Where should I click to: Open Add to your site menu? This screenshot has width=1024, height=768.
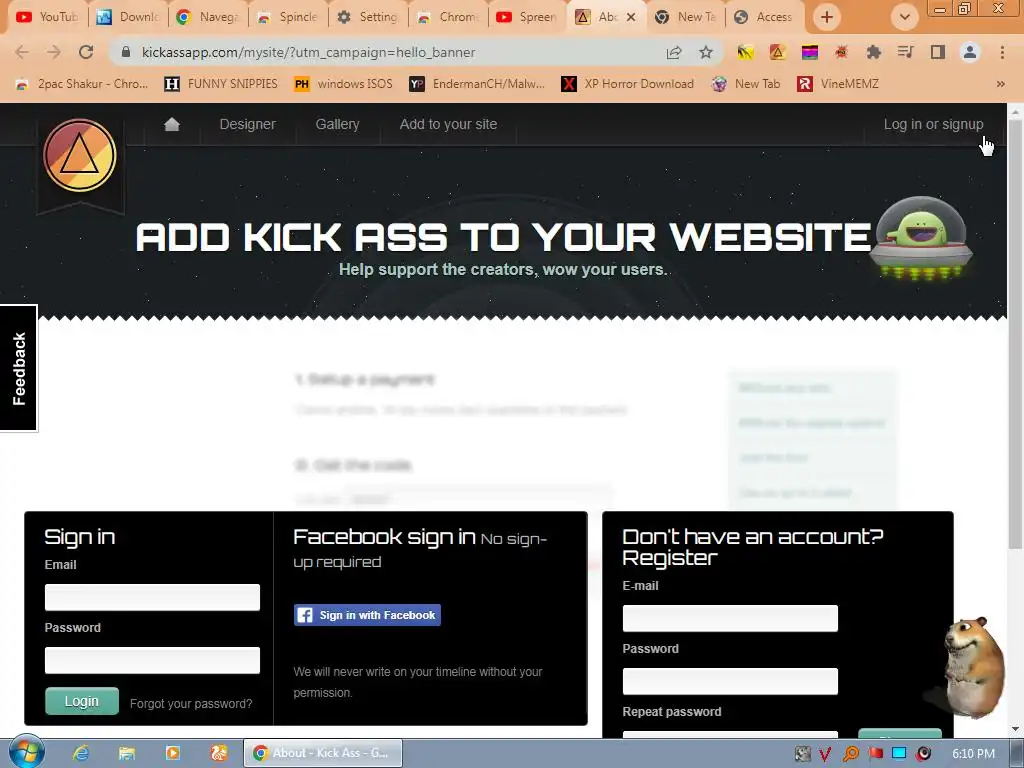click(448, 124)
